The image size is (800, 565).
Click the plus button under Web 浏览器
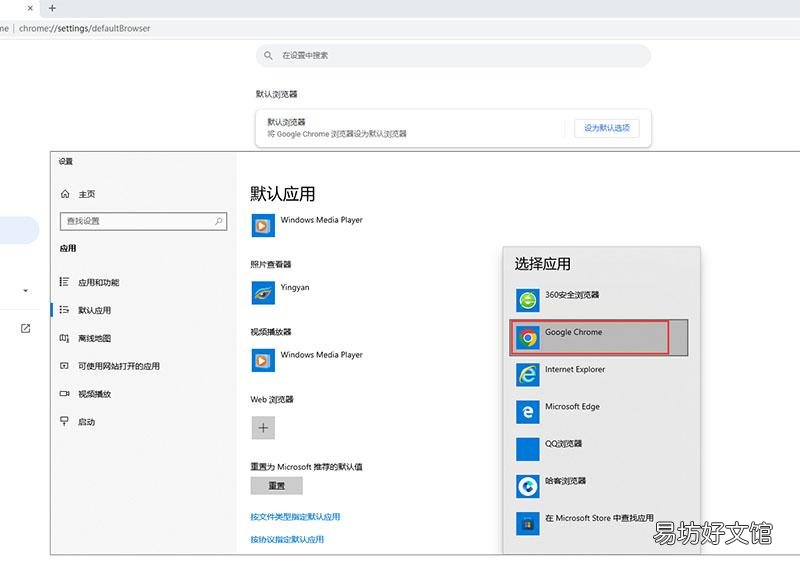[263, 428]
